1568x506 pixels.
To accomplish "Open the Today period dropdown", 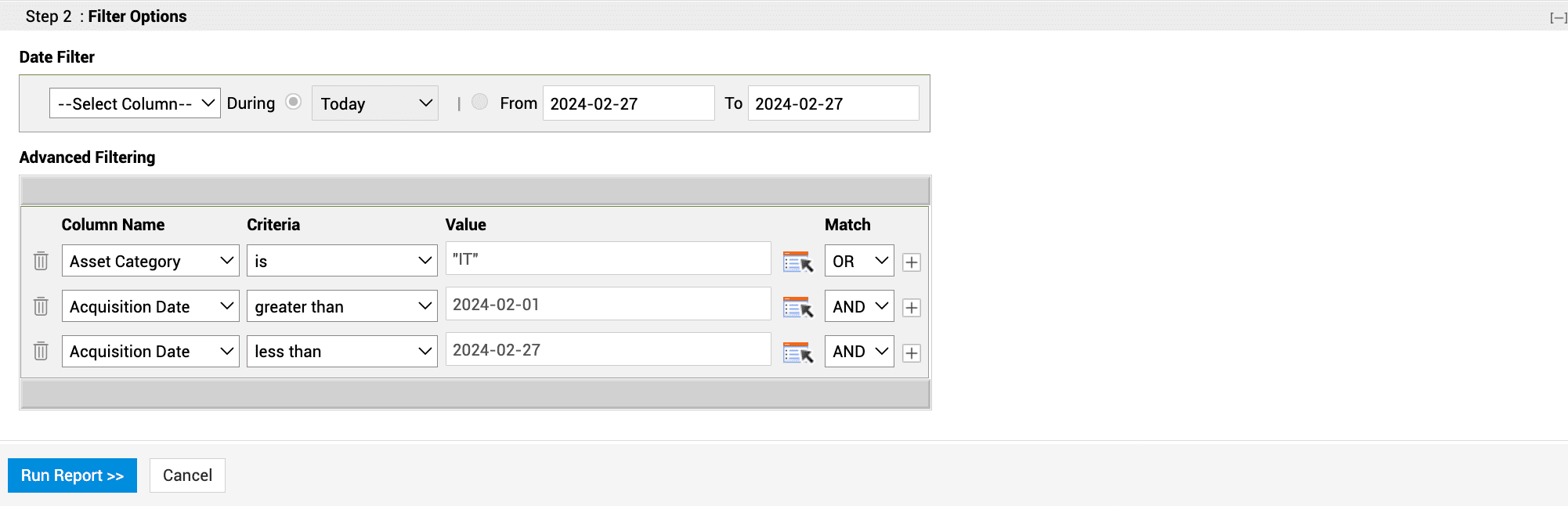I will pos(374,103).
